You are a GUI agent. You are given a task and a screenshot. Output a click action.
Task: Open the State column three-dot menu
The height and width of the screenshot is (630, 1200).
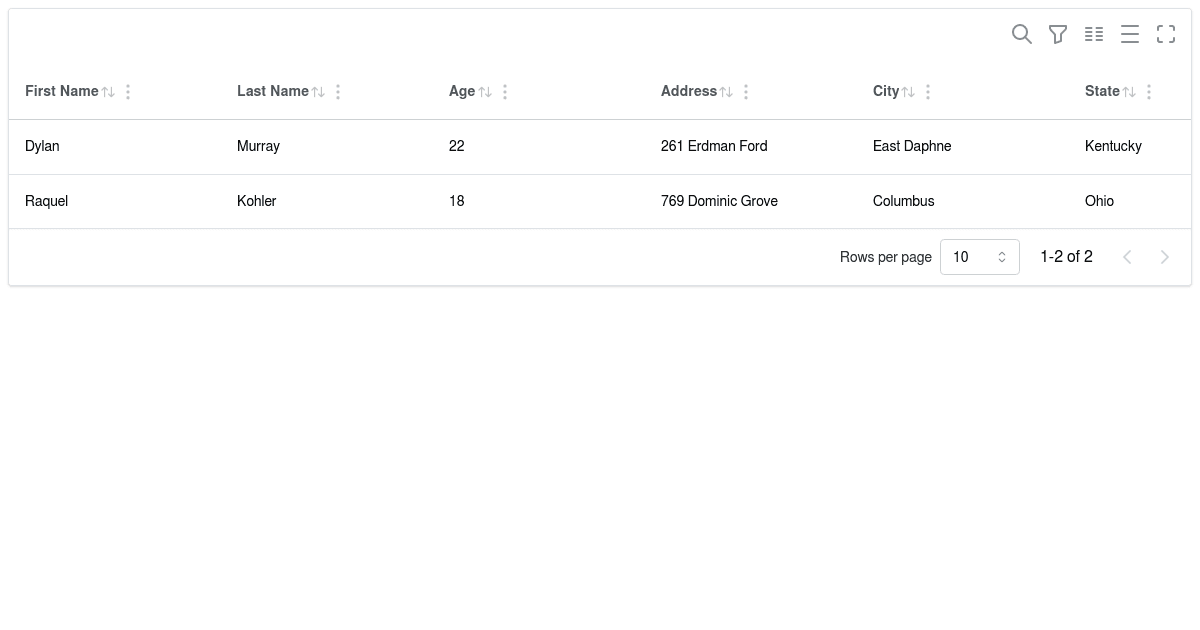coord(1149,91)
